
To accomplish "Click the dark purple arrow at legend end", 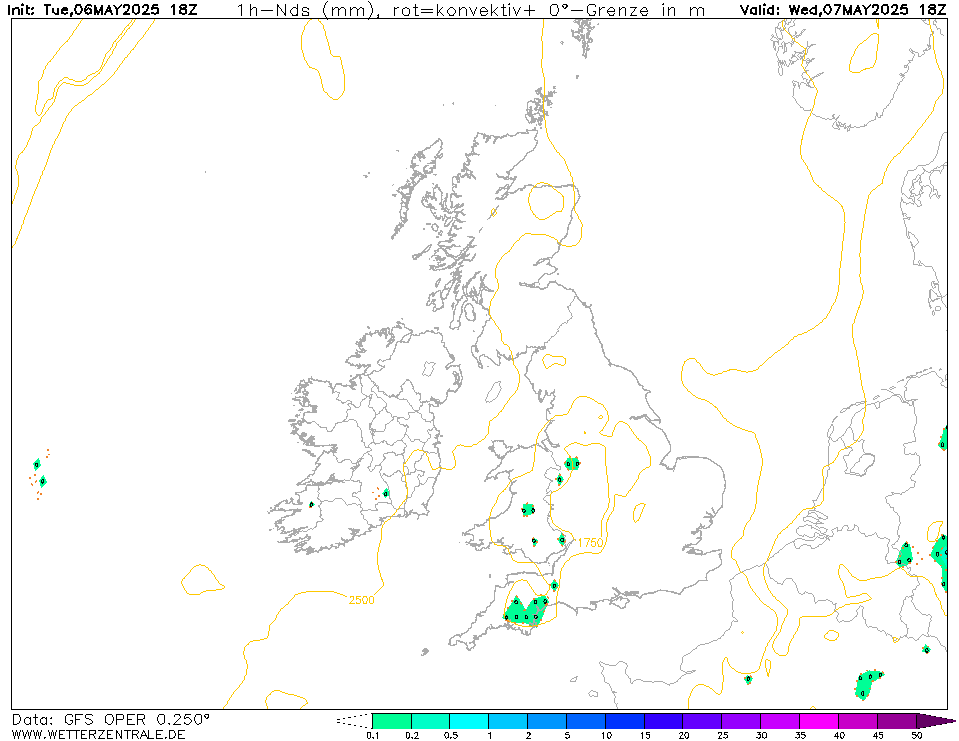I will 935,721.
